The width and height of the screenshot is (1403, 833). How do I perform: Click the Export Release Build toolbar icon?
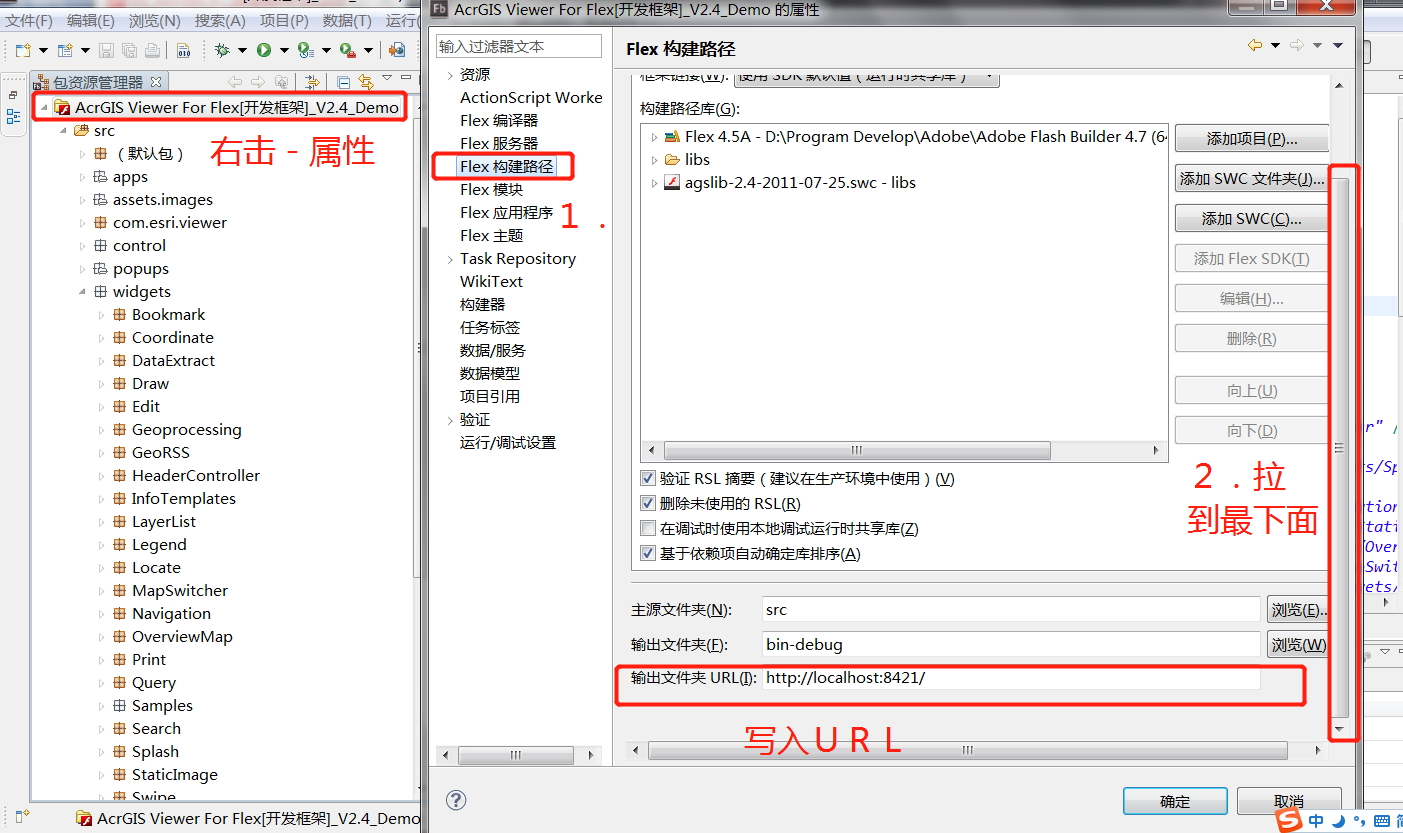tap(397, 50)
